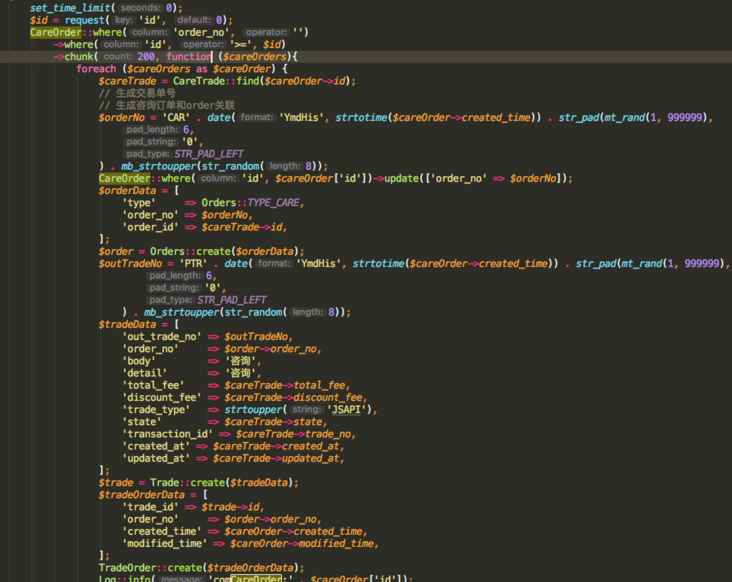Place cursor on the request function name

tap(84, 19)
